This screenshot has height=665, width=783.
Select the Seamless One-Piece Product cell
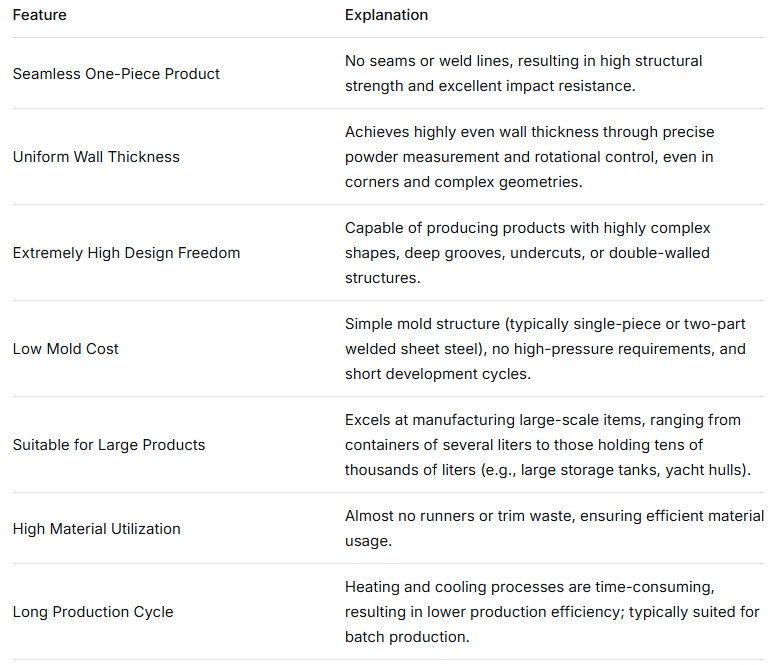pyautogui.click(x=116, y=74)
